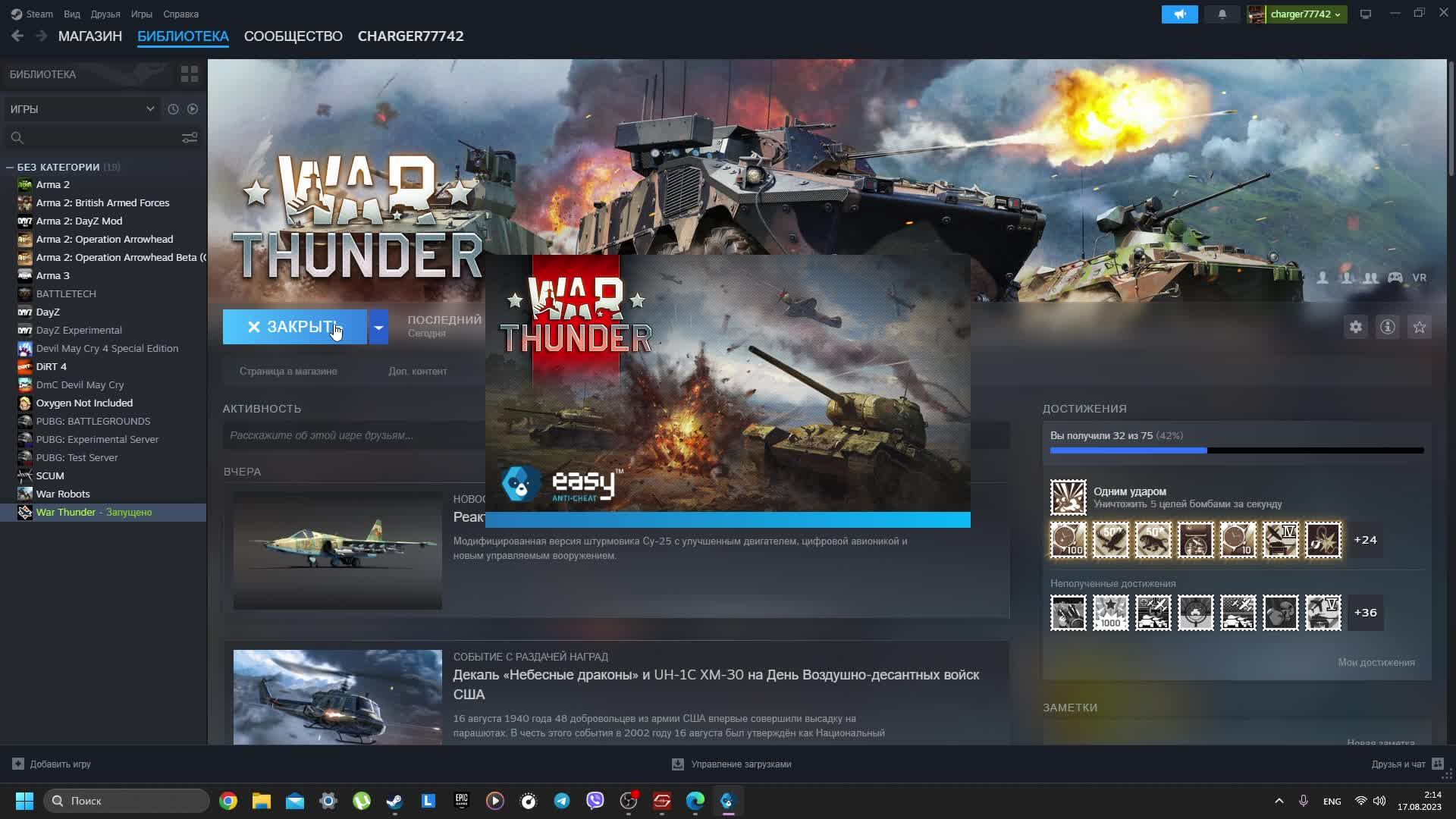Image resolution: width=1456 pixels, height=819 pixels.
Task: Go to the МАГАЗИН tab
Action: coord(90,36)
